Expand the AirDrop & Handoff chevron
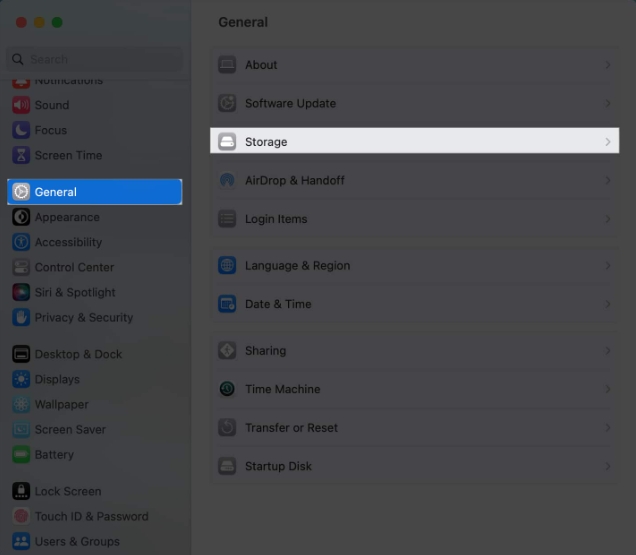The image size is (636, 555). [608, 181]
